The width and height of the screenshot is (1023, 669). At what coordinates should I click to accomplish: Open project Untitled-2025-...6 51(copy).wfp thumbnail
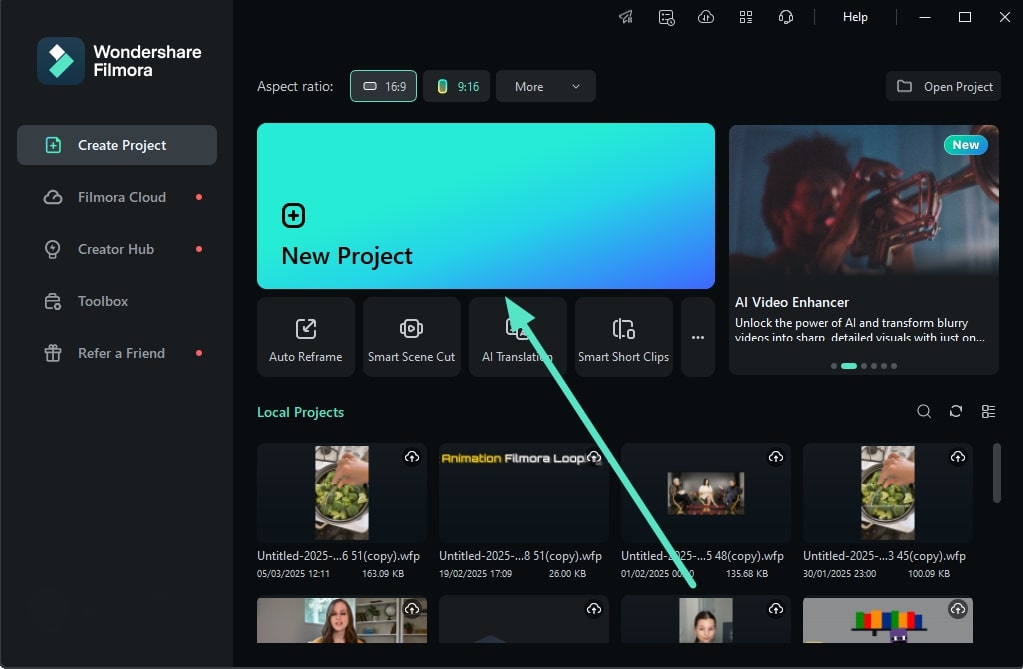click(342, 493)
